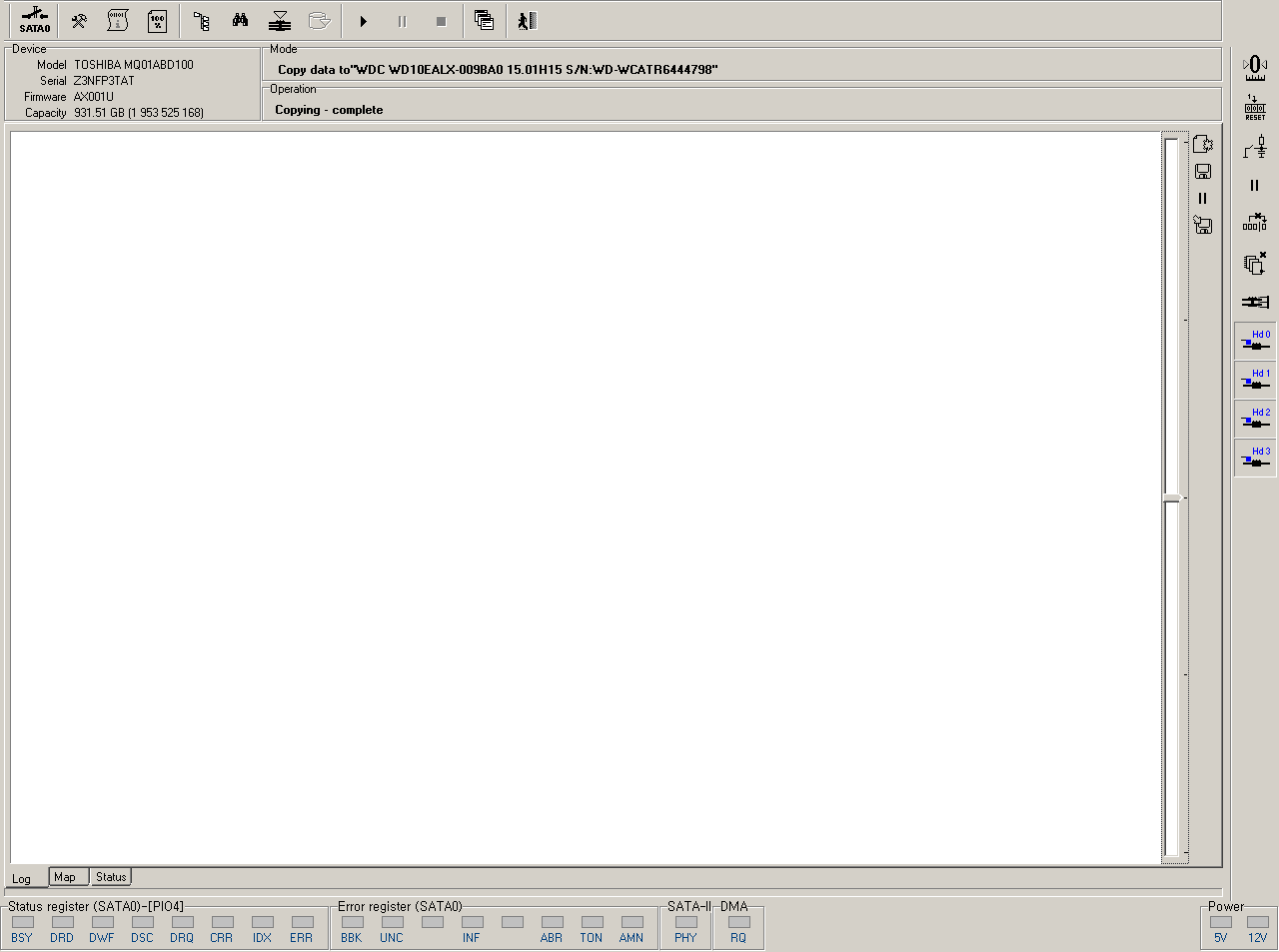The height and width of the screenshot is (952, 1279).
Task: Click the 'Copy data to' mode text
Action: [x=498, y=70]
